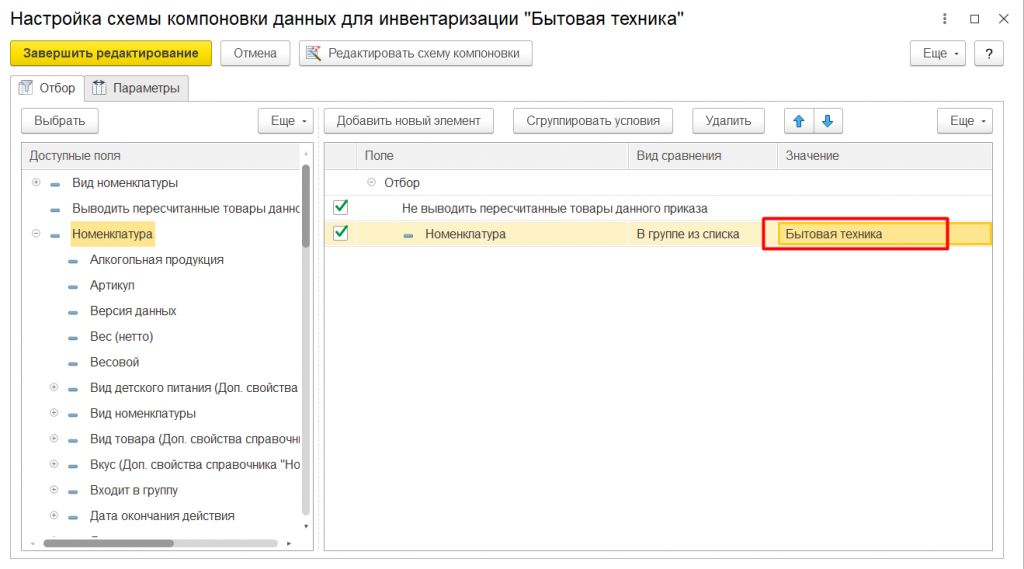Expand Входит в группу node

pyautogui.click(x=54, y=489)
